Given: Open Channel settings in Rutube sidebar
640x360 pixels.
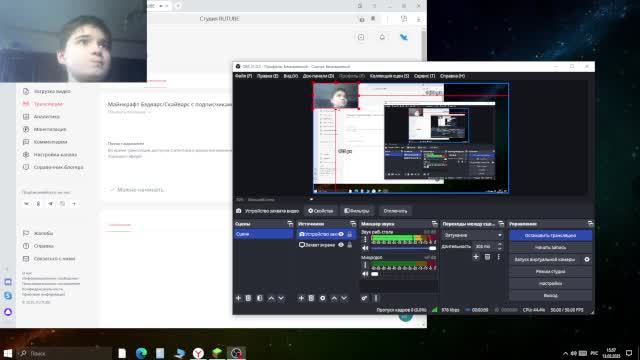Looking at the screenshot, I should coord(50,155).
